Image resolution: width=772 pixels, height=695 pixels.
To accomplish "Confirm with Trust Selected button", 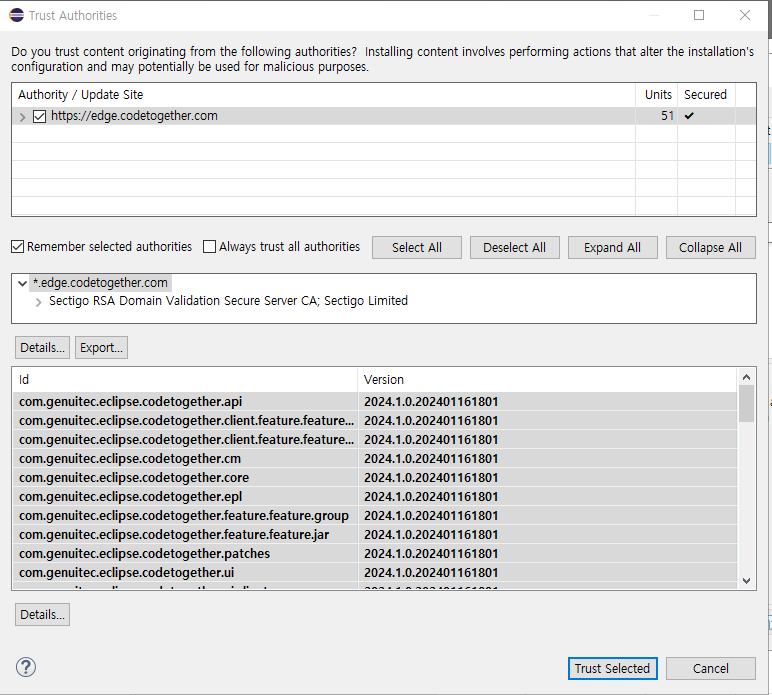I will point(612,668).
